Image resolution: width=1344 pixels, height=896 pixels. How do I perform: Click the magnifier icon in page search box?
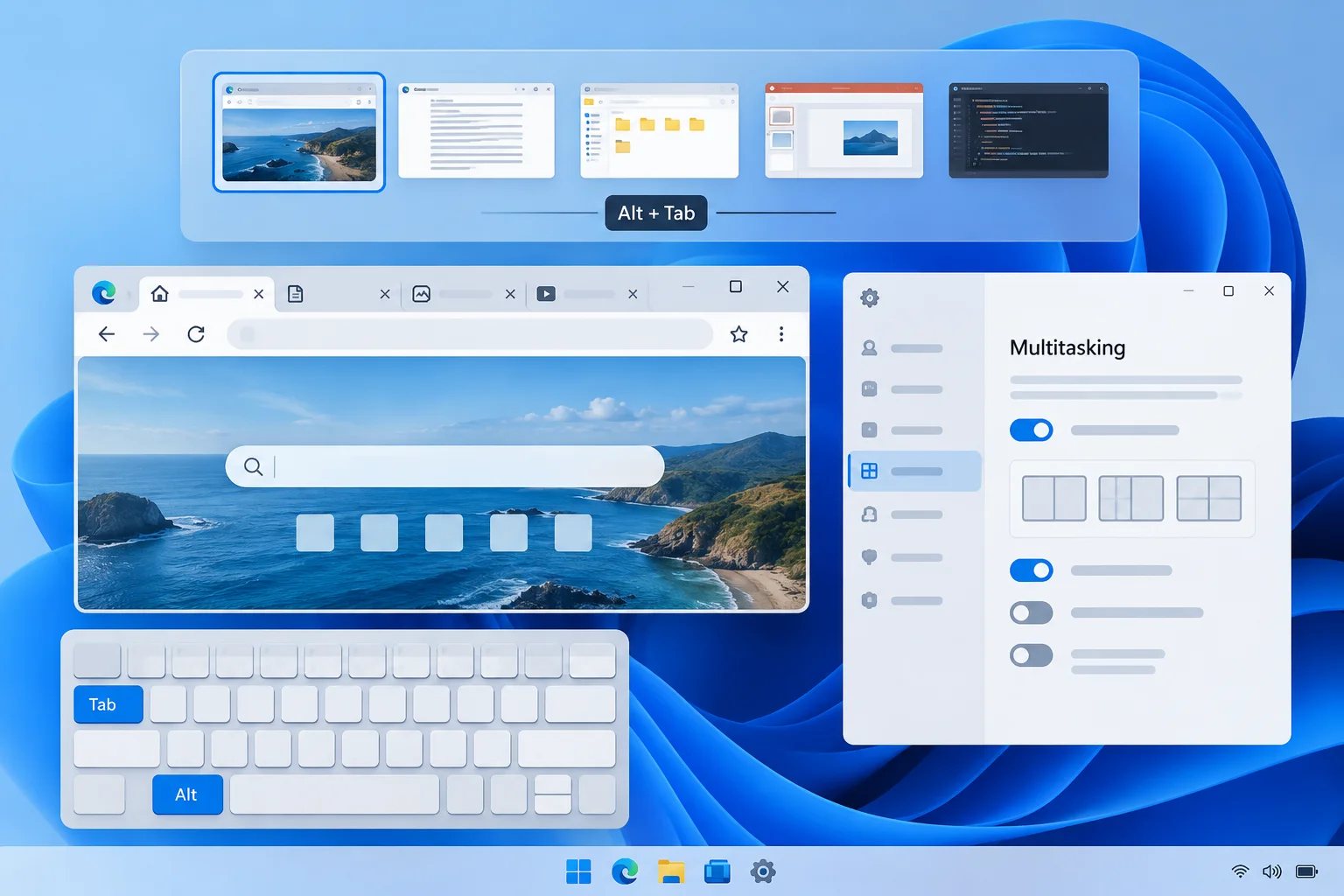point(253,466)
